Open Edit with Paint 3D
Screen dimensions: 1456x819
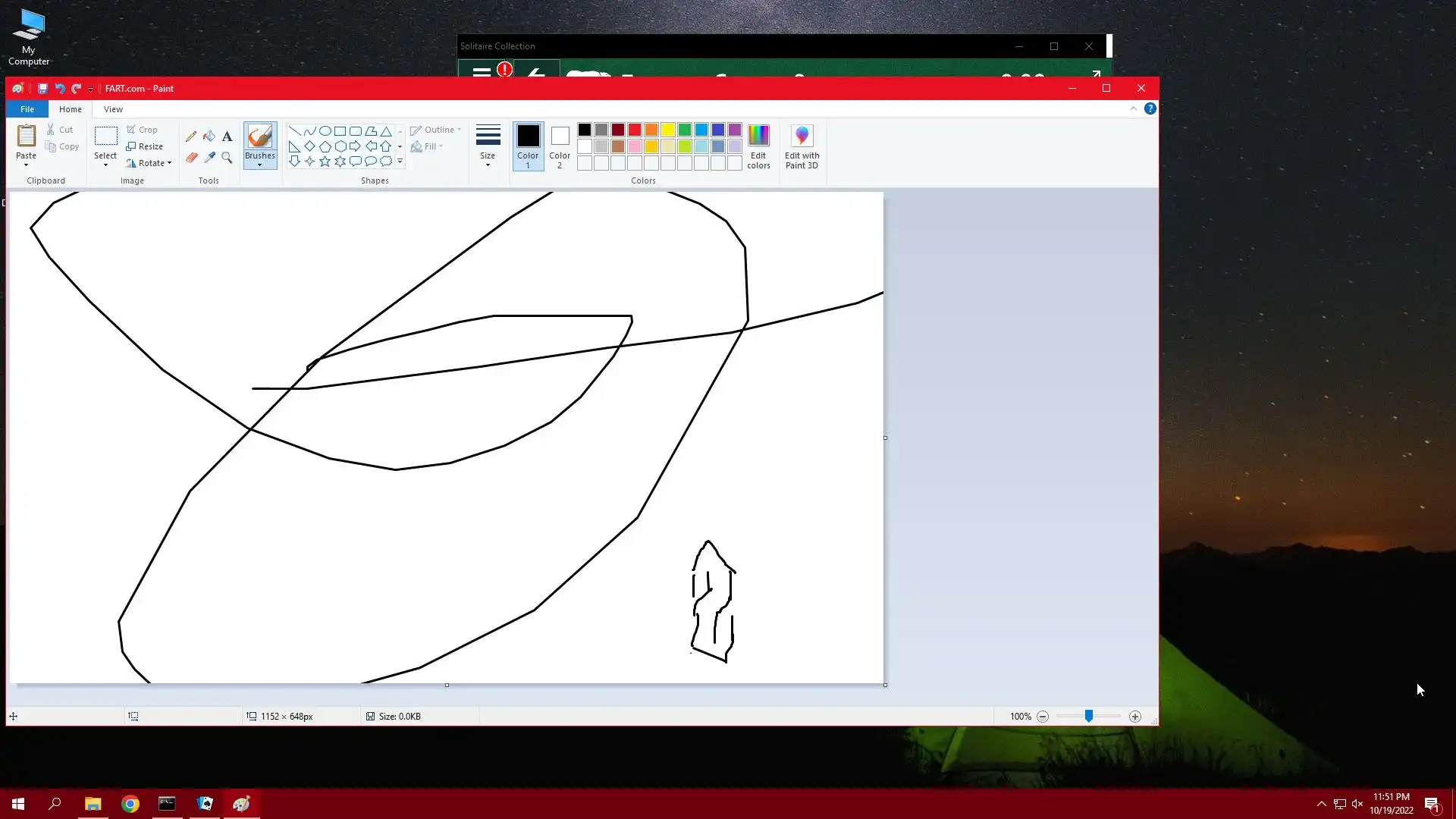[802, 146]
